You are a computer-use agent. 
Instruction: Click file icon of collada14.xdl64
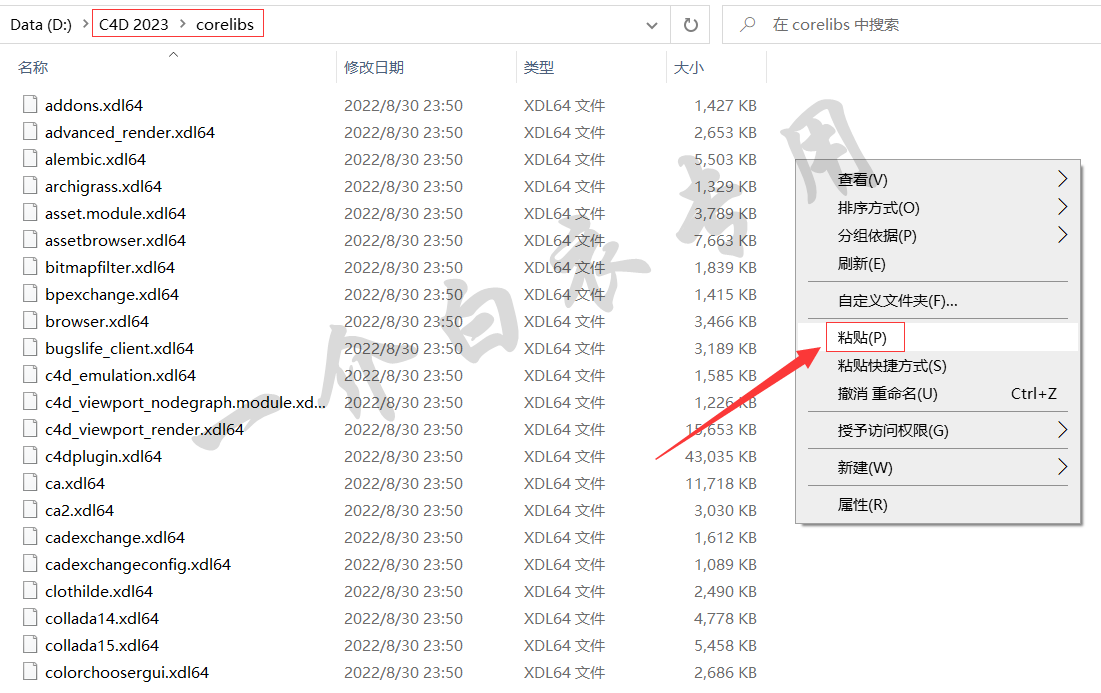(x=29, y=618)
